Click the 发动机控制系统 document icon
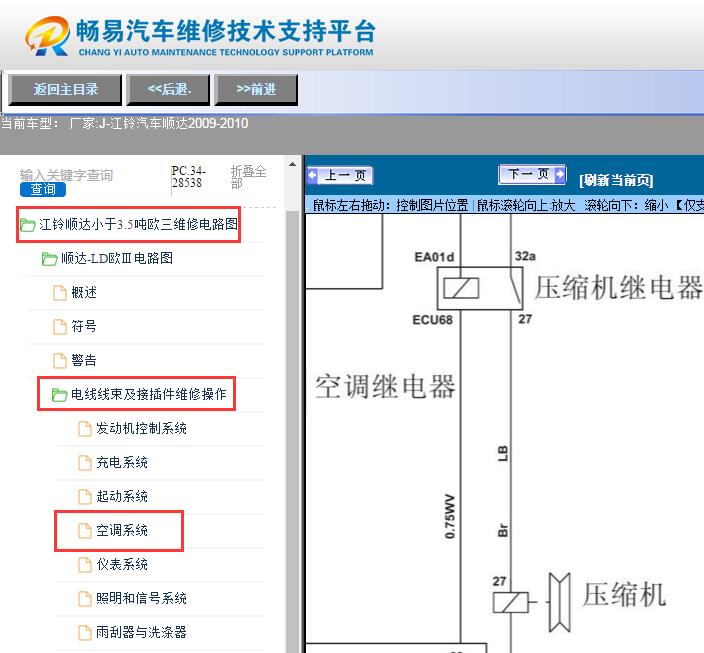 (x=85, y=429)
